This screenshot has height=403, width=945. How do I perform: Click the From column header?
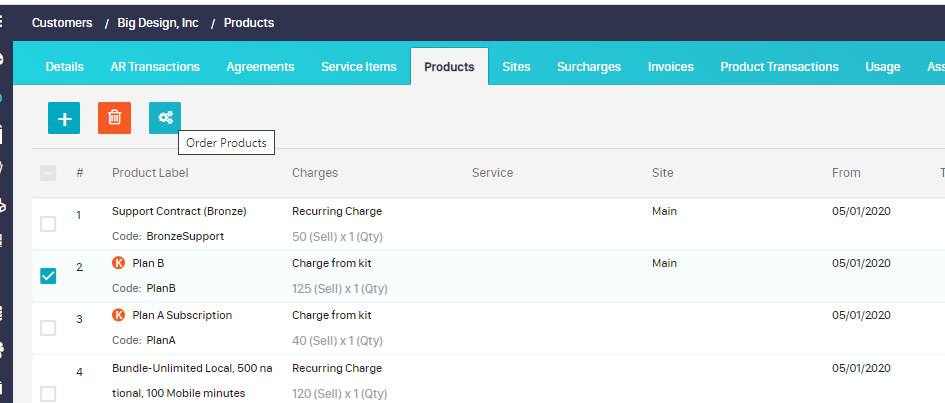tap(846, 173)
